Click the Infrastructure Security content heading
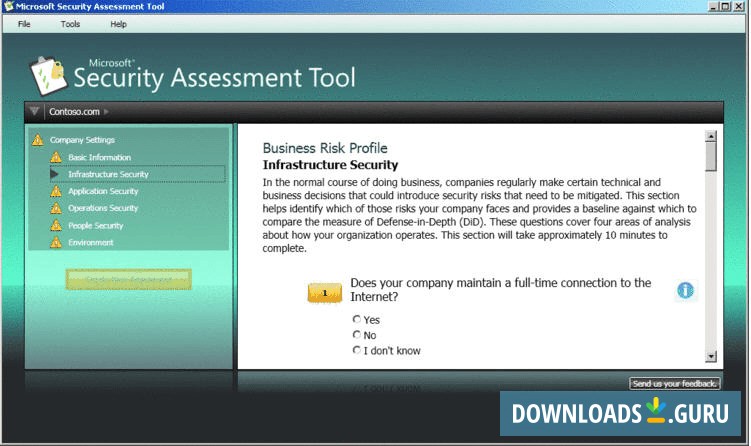 [330, 165]
